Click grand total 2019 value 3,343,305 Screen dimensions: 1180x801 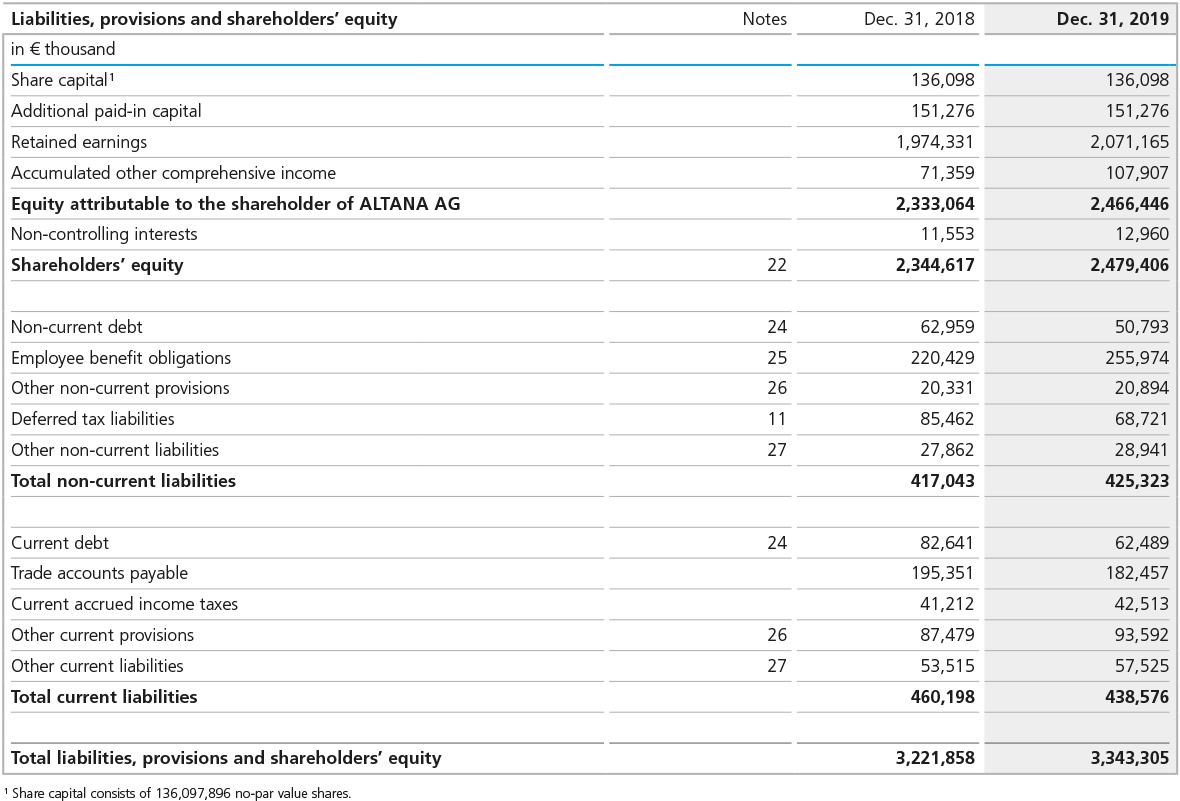[1129, 758]
